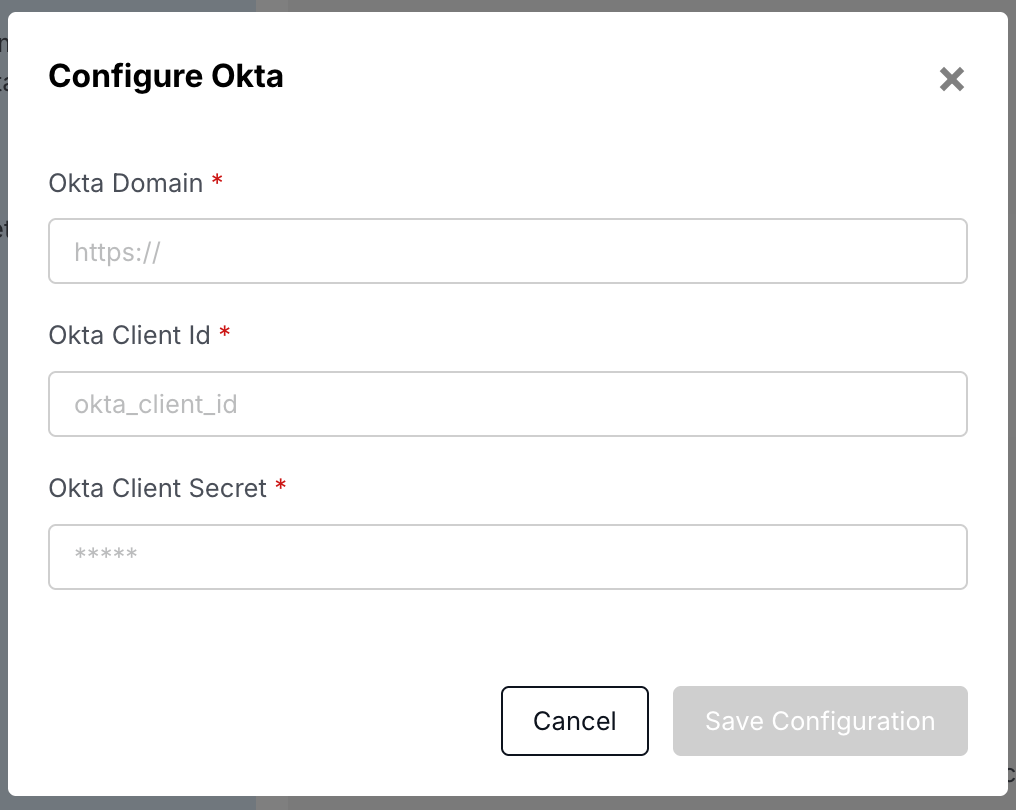This screenshot has width=1016, height=810.
Task: Click the "Okta Client Id" label text
Action: (129, 335)
